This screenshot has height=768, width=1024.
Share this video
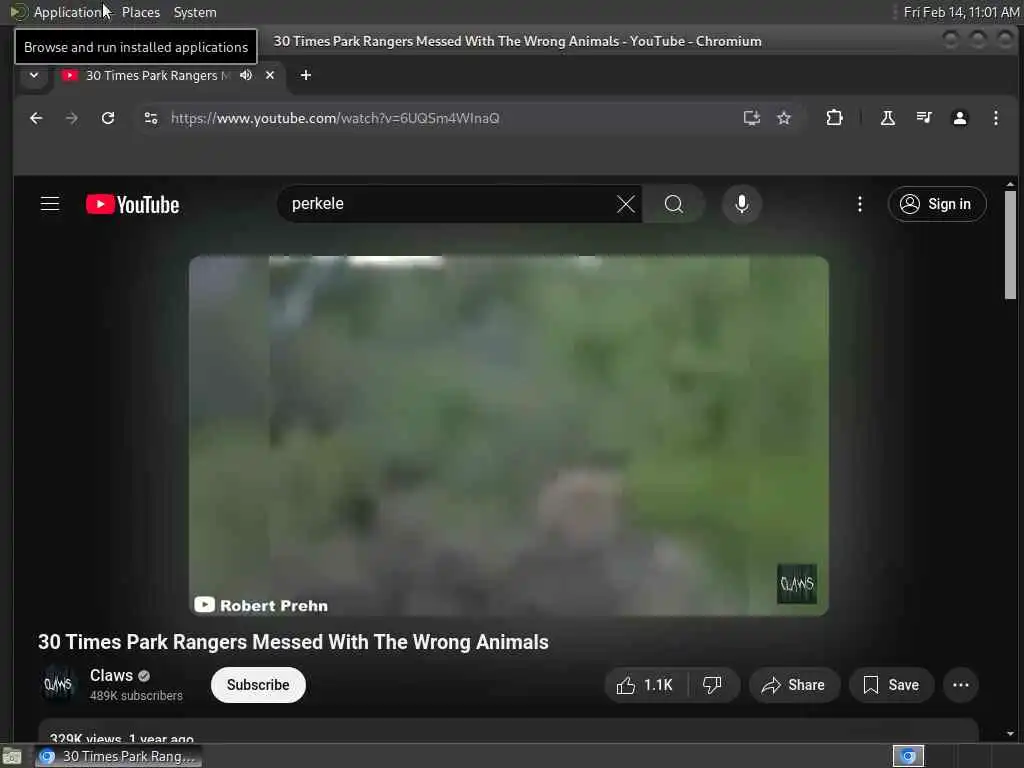tap(793, 685)
